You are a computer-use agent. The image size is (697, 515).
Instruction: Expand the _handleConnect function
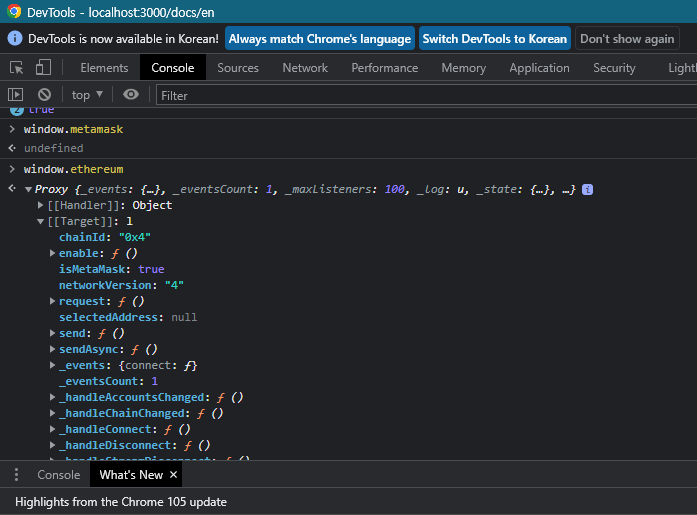[52, 429]
